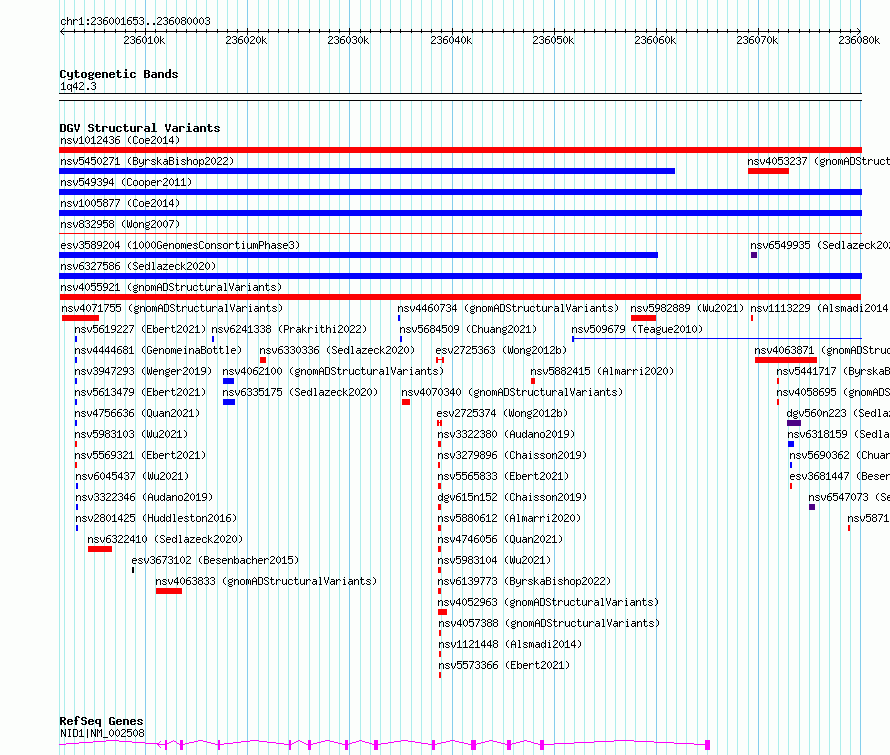Select the esv2725363 (Wong2012b) label

coord(501,350)
